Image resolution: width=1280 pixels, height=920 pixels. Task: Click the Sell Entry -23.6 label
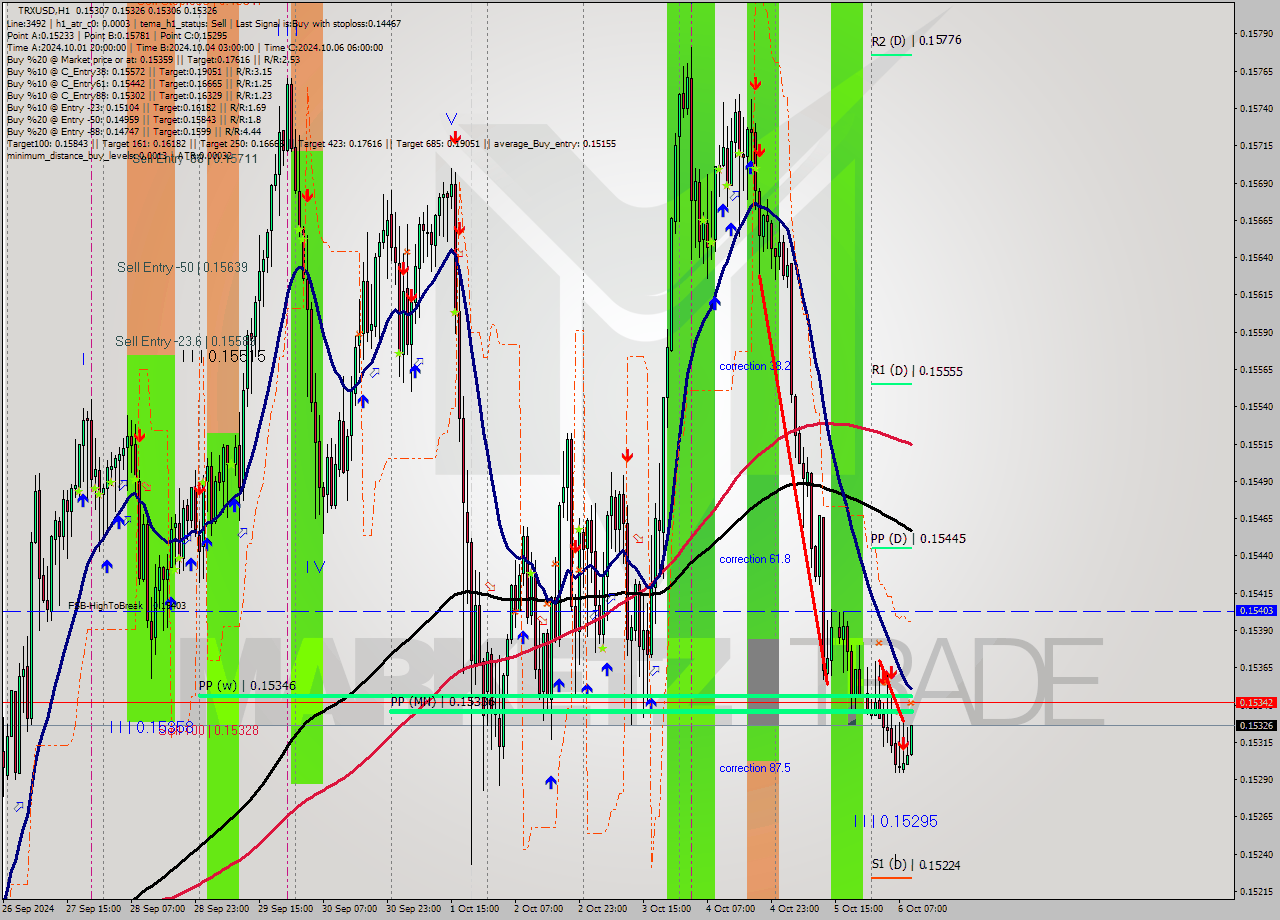click(184, 341)
